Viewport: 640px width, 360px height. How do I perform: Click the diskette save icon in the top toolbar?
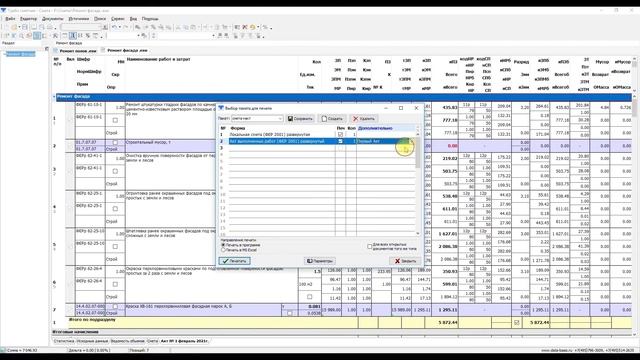coord(24,27)
